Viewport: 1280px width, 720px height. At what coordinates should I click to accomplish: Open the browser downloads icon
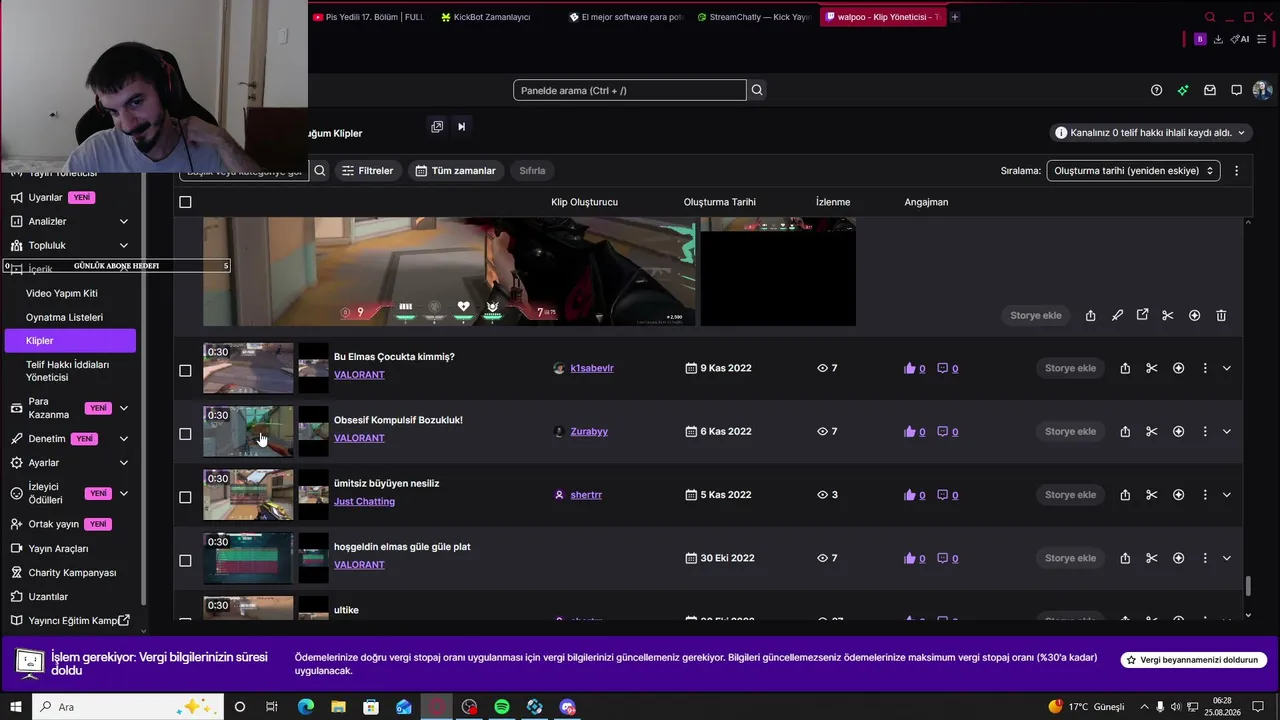point(1218,39)
